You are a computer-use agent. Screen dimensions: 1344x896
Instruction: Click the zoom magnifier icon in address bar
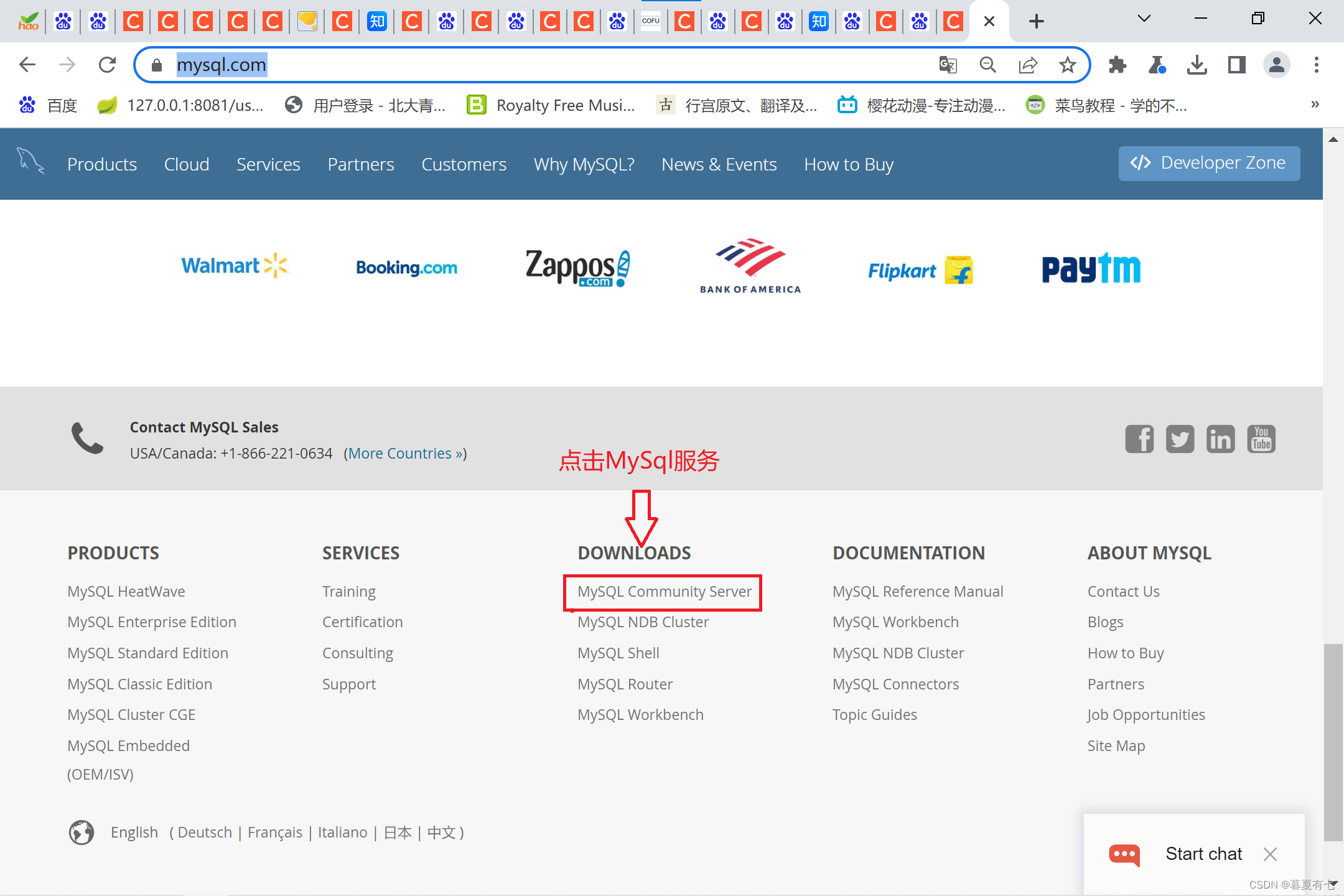987,65
